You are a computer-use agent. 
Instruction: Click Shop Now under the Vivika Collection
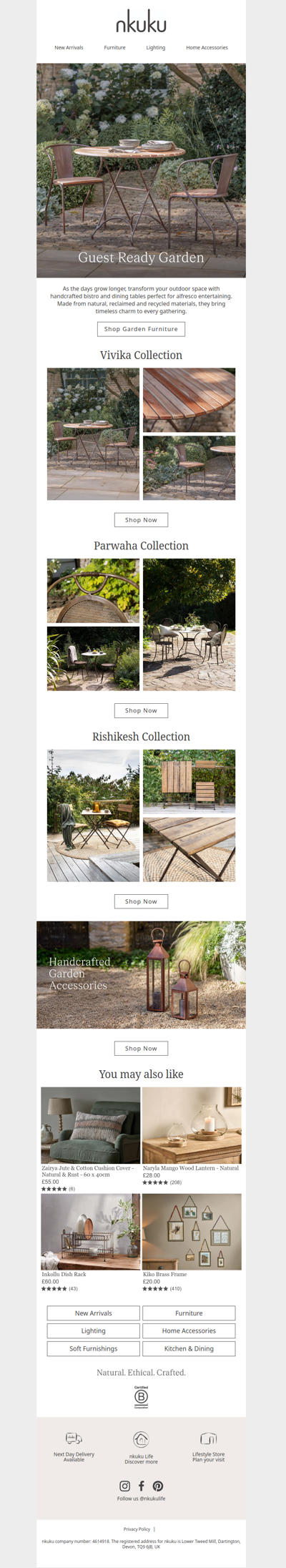[x=141, y=520]
